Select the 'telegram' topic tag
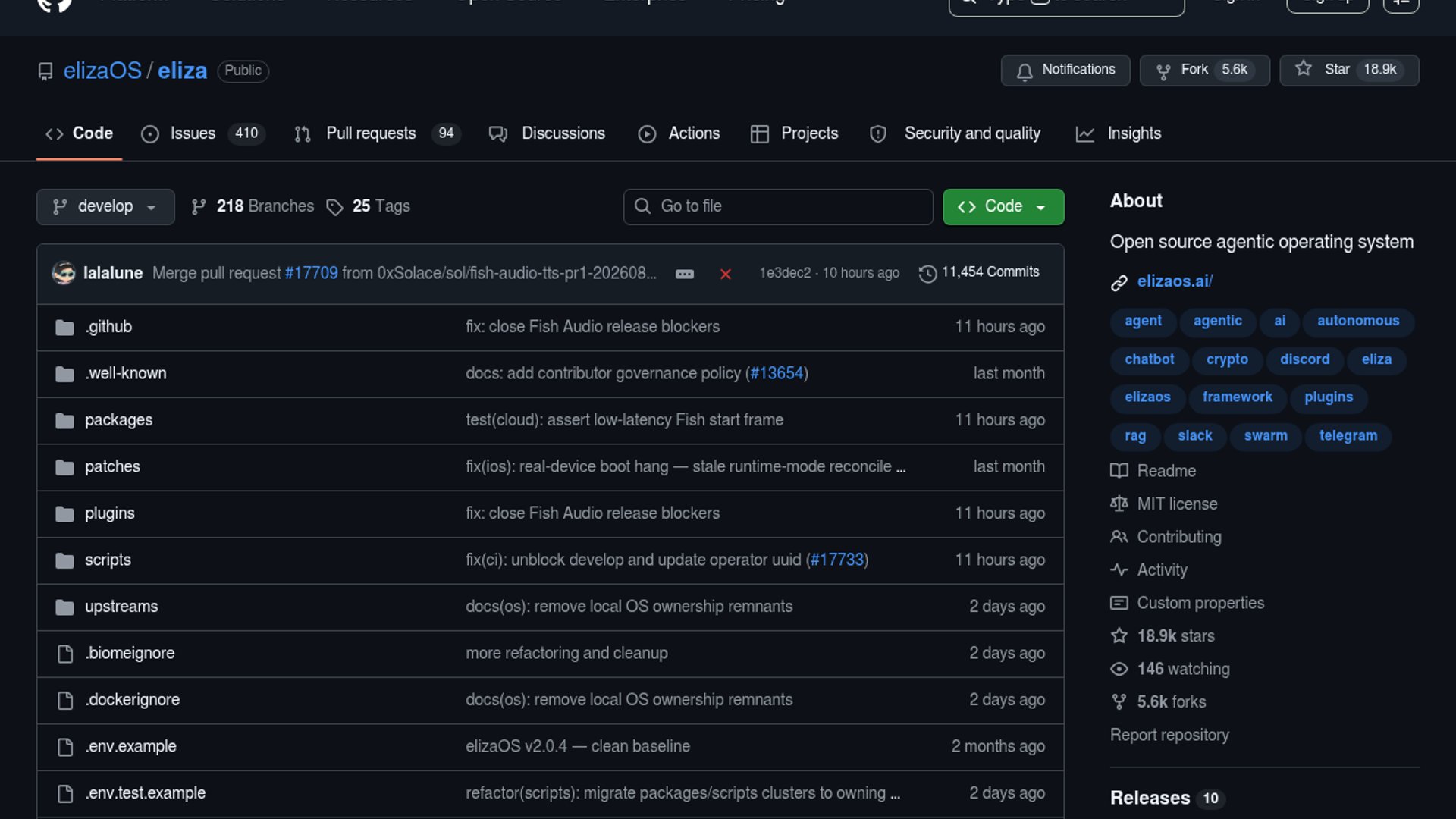 (x=1348, y=437)
